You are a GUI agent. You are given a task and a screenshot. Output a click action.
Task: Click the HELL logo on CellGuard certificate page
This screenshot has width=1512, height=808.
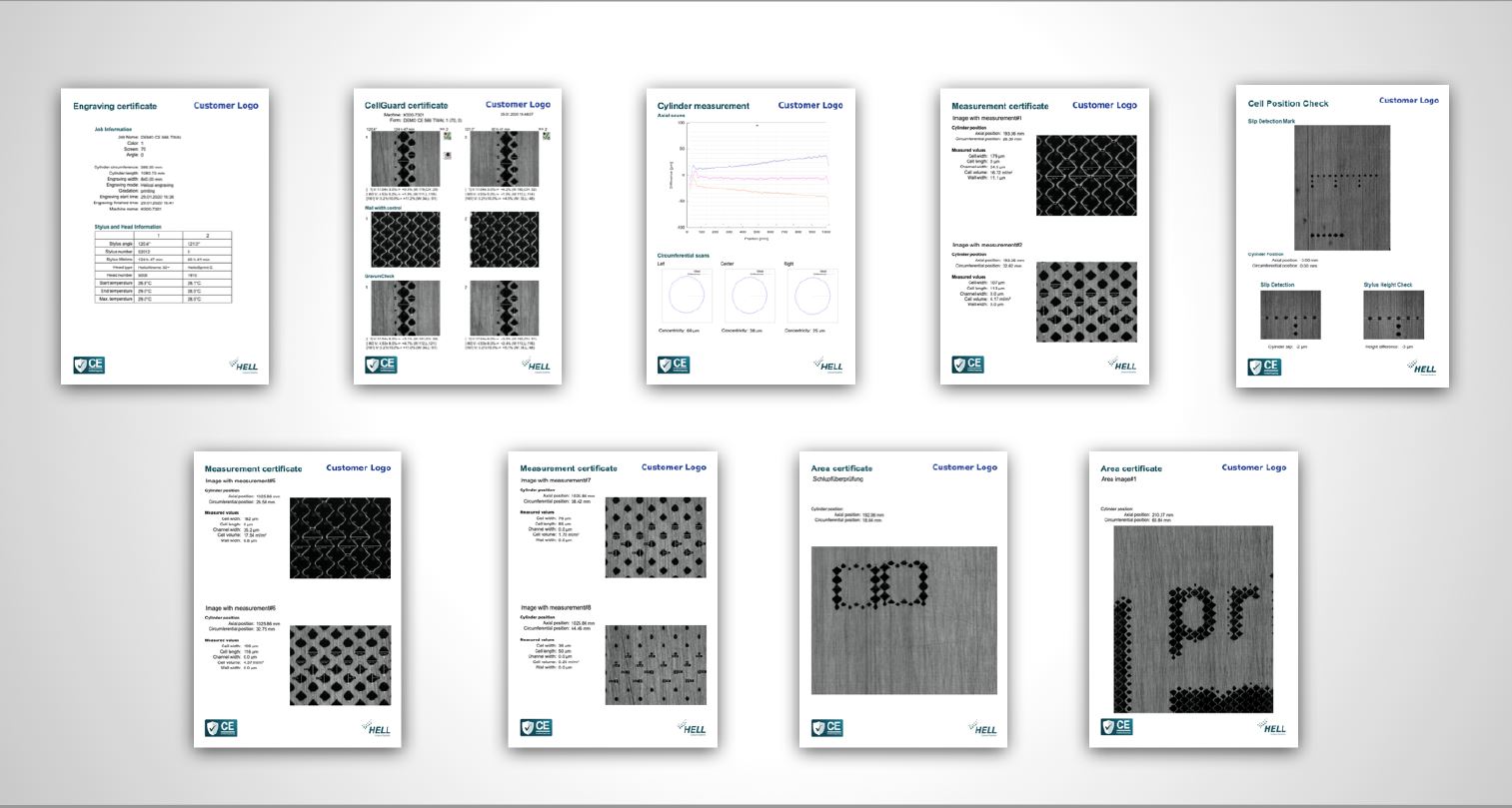click(x=537, y=365)
